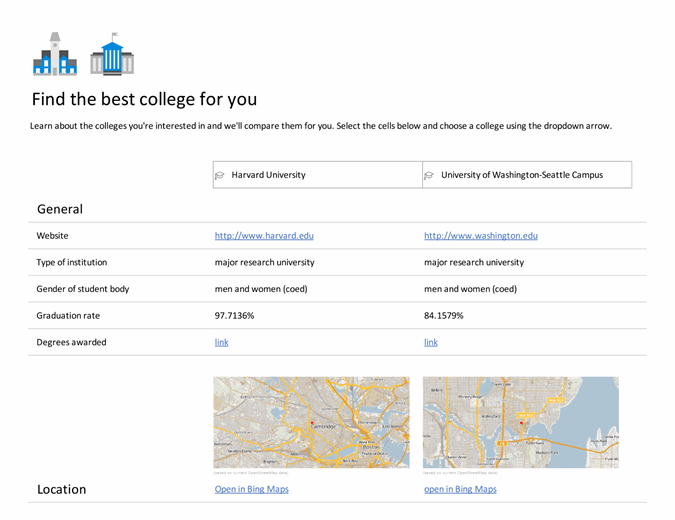This screenshot has width=675, height=520.
Task: Open the harvard.edu website link
Action: (264, 236)
